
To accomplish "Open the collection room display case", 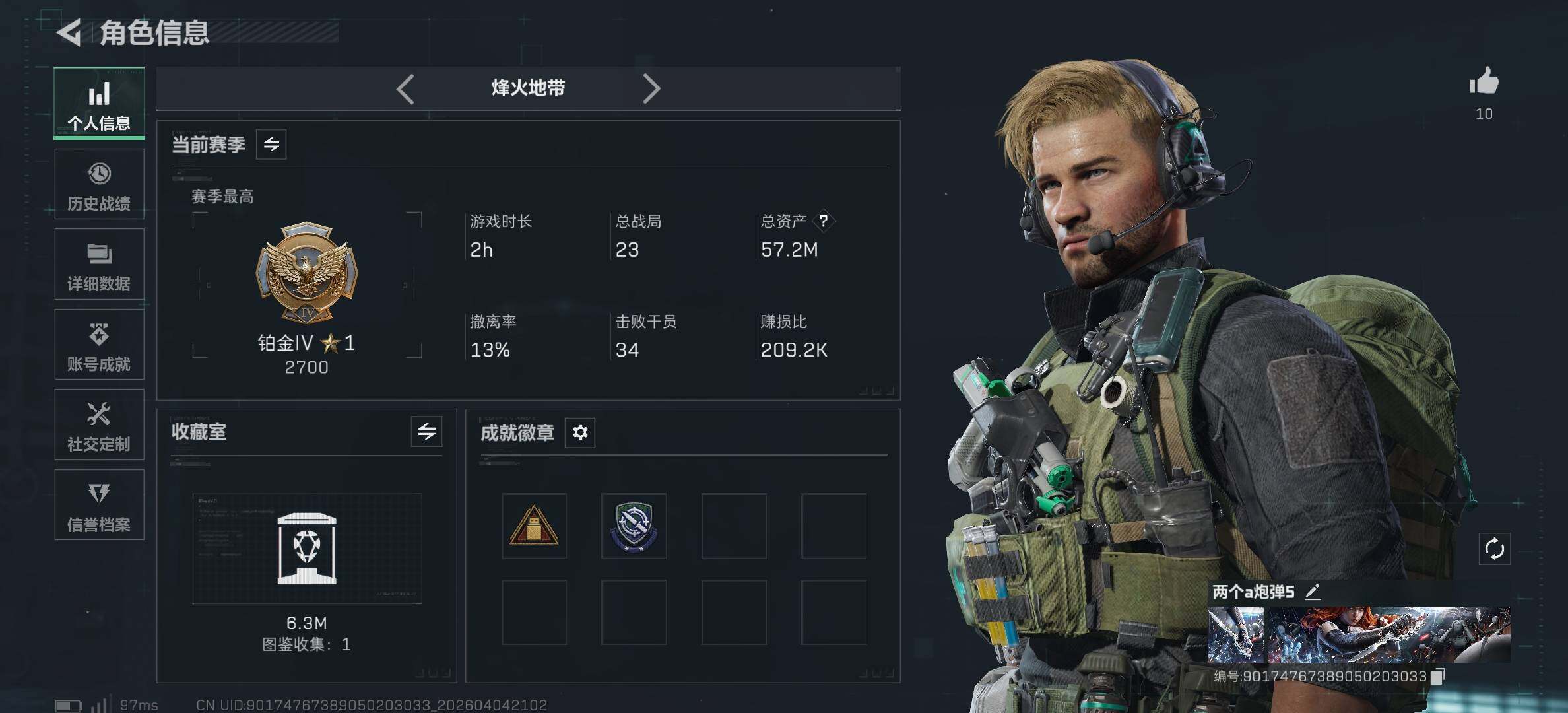I will pos(307,549).
